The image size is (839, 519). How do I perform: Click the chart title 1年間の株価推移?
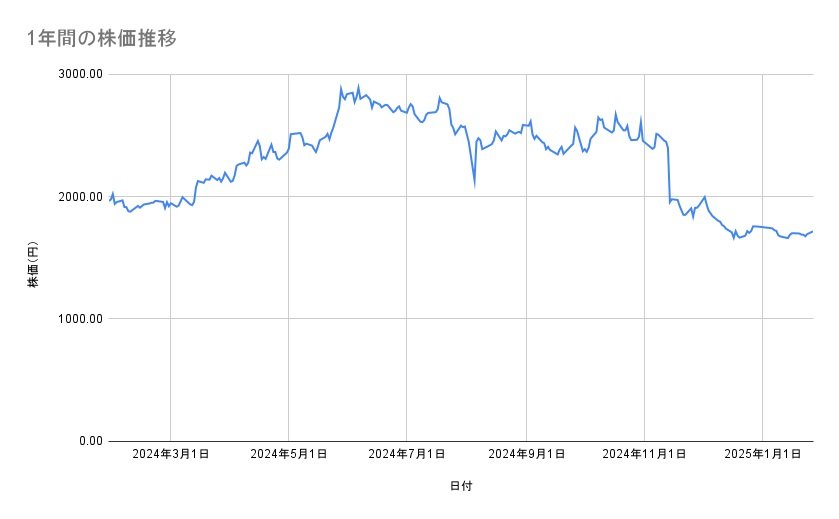pos(103,38)
